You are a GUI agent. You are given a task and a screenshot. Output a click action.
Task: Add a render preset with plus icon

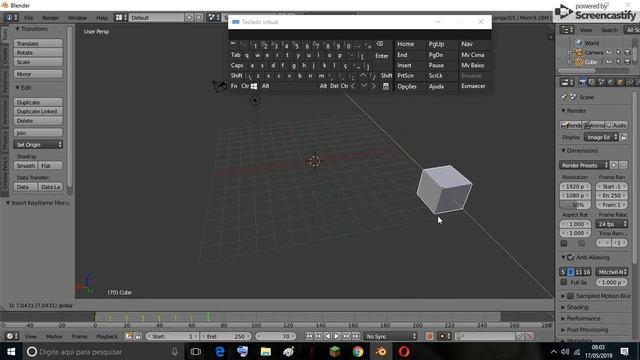pos(613,165)
